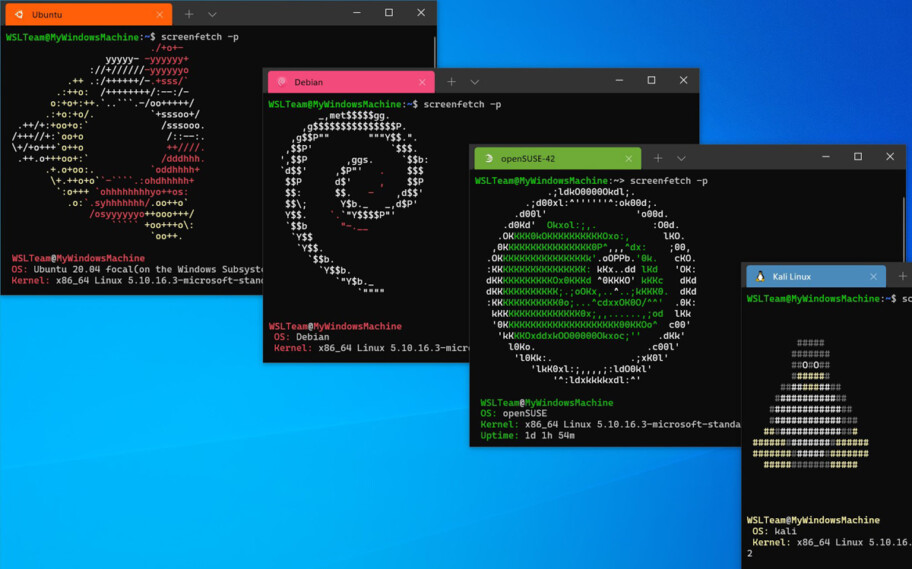The height and width of the screenshot is (569, 912).
Task: Select the Debian tab
Action: (x=351, y=82)
